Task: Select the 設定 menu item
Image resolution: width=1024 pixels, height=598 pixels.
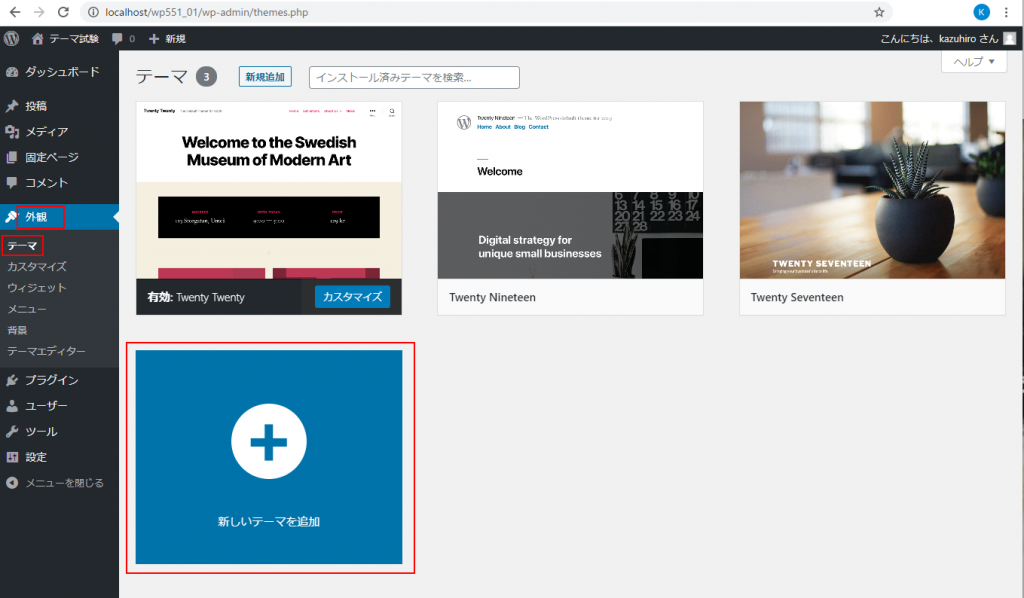Action: 36,457
